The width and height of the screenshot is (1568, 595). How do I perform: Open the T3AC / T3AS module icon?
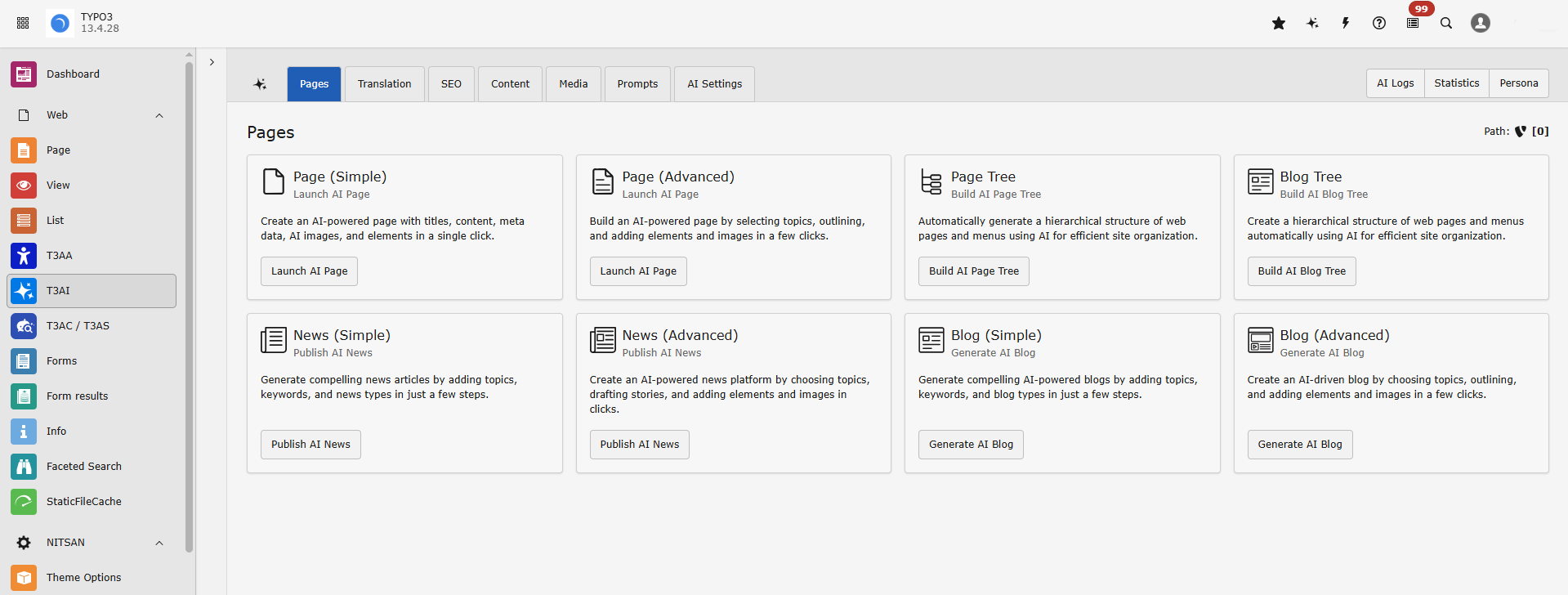[24, 326]
